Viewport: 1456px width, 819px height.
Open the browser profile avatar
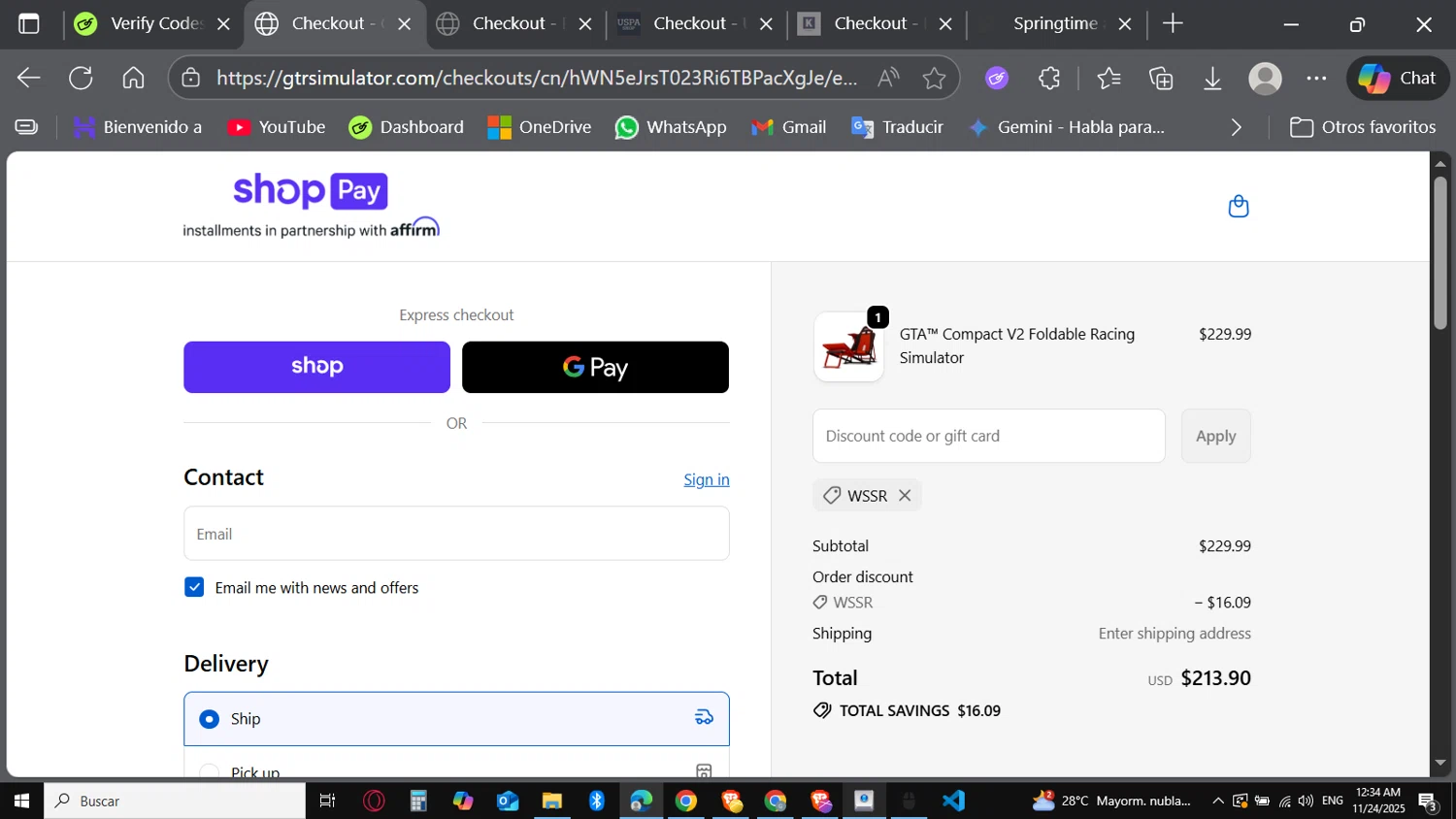pos(1265,78)
